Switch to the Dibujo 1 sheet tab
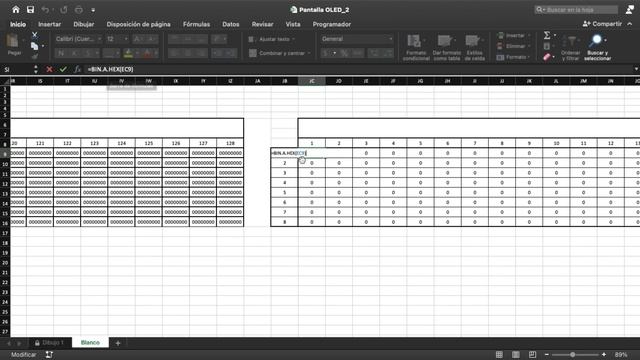Image resolution: width=640 pixels, height=360 pixels. point(49,342)
